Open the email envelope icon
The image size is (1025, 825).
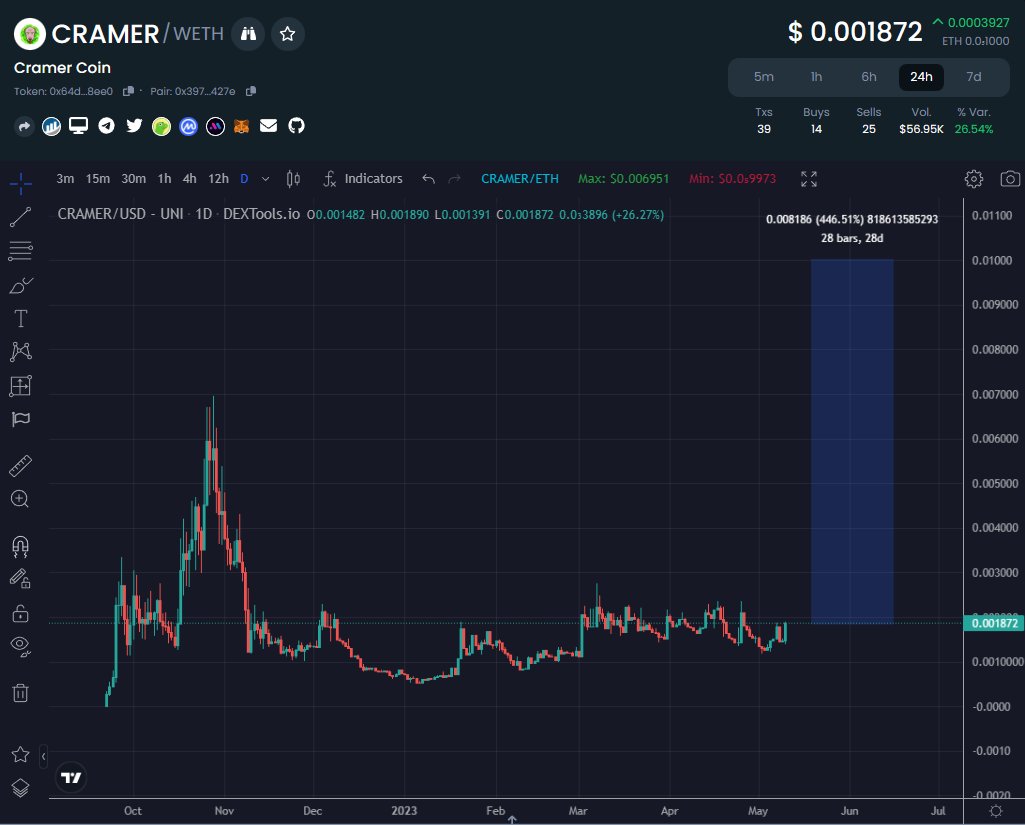click(x=268, y=126)
